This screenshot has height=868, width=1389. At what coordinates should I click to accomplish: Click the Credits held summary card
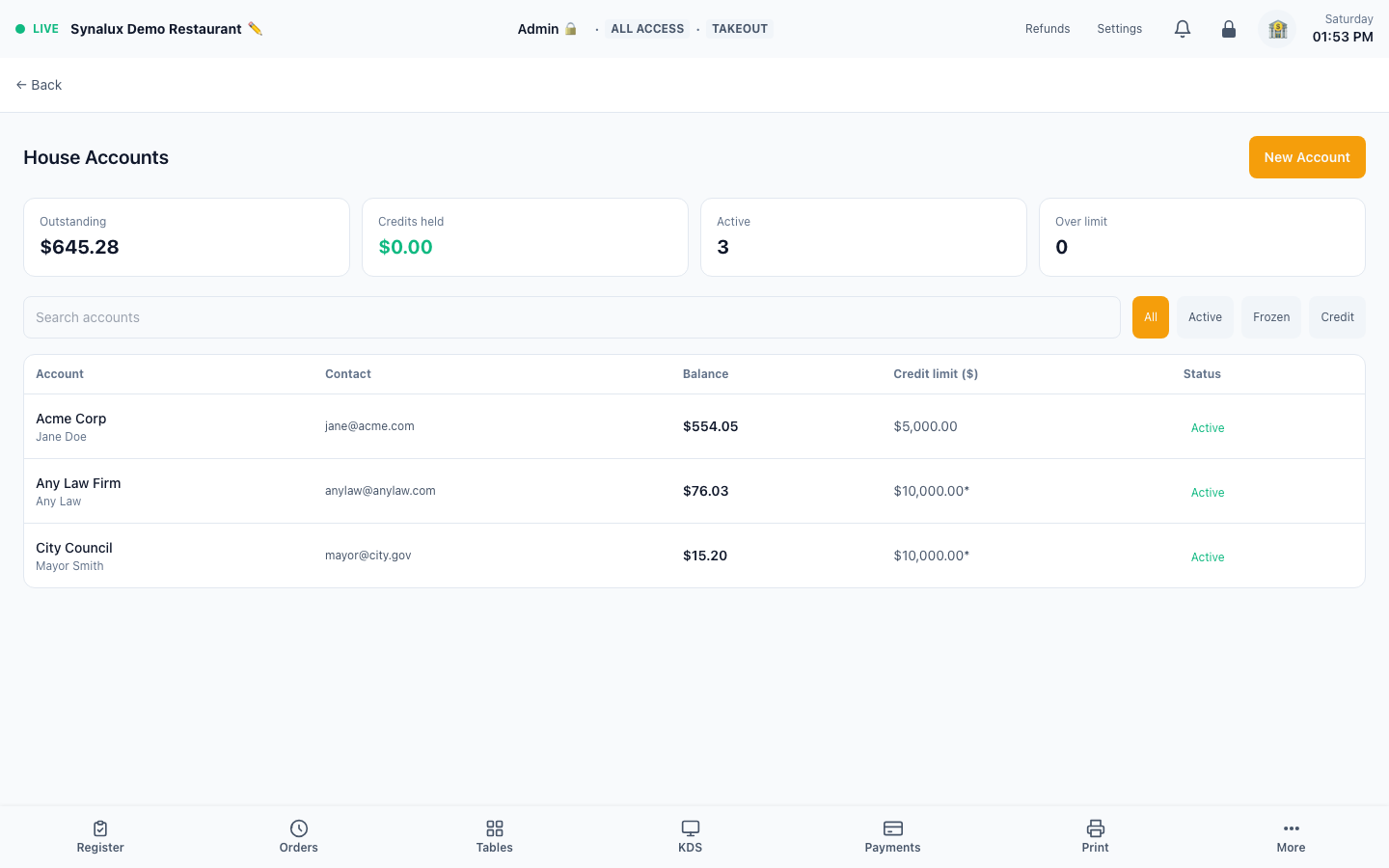click(525, 237)
